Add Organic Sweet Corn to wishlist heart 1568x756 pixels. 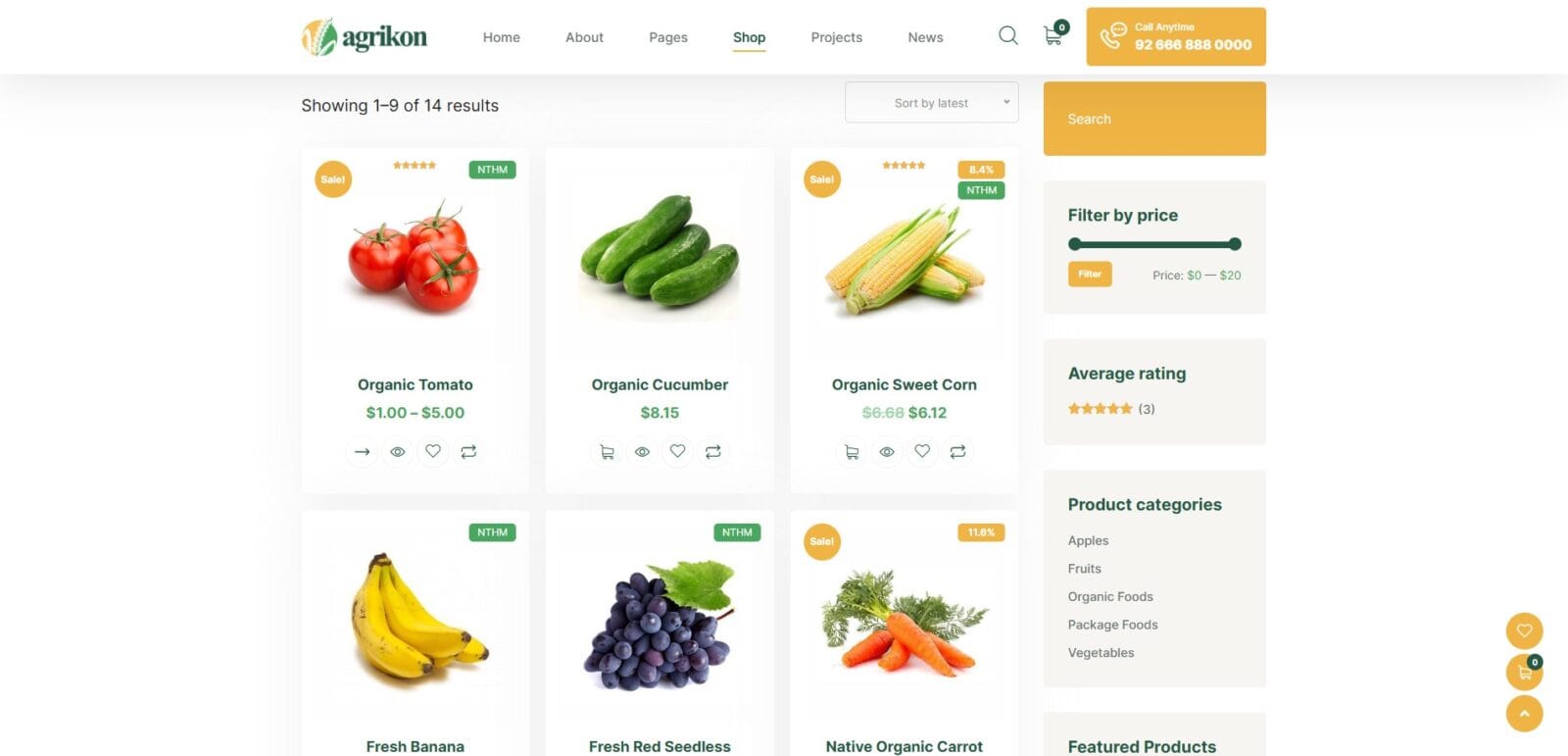[x=922, y=451]
